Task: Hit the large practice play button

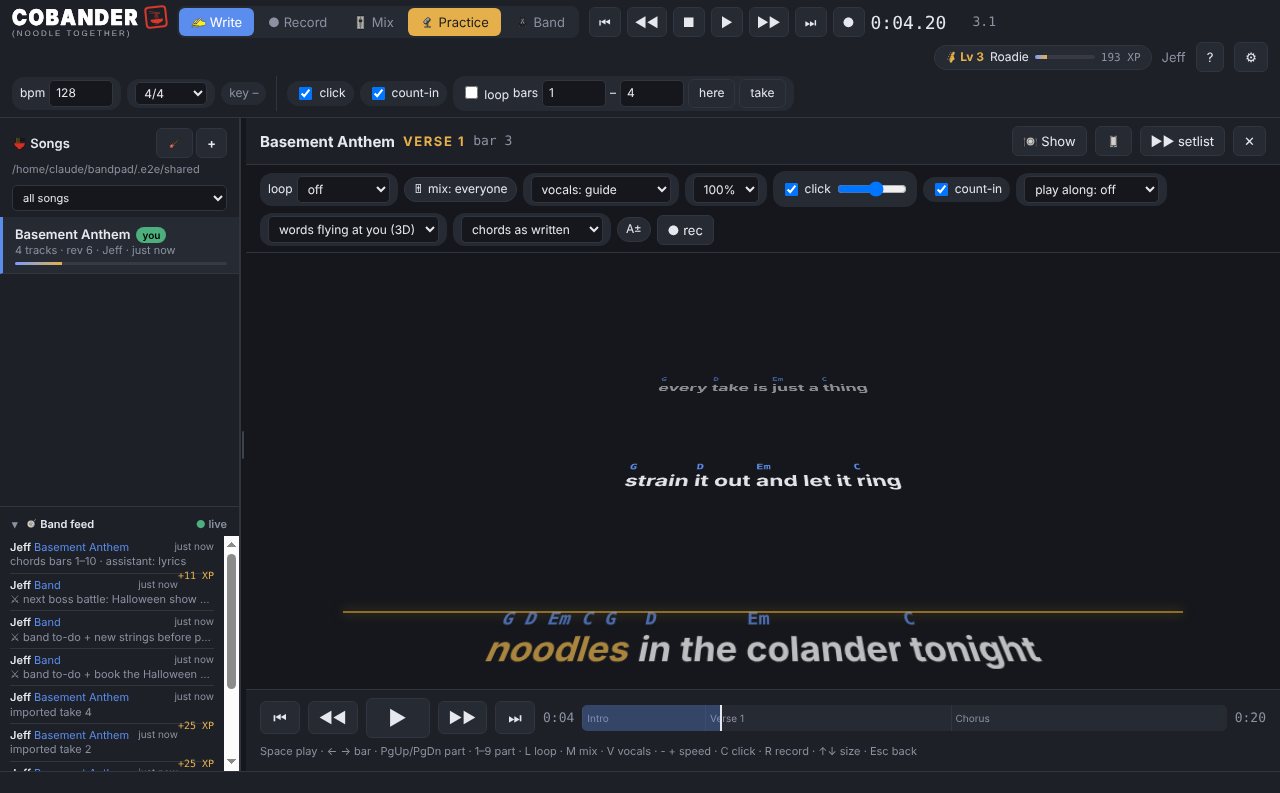Action: pyautogui.click(x=397, y=717)
